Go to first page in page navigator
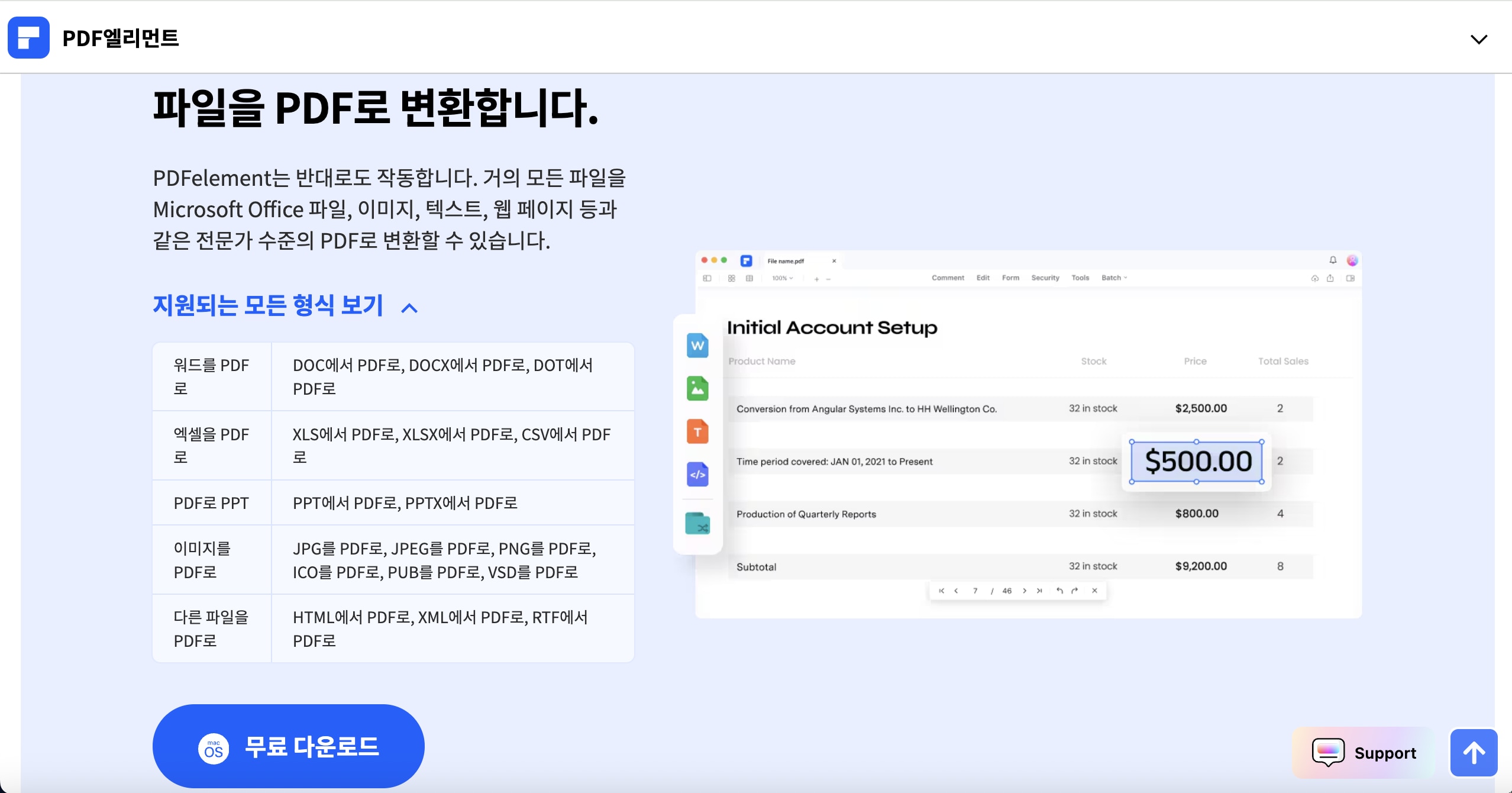The width and height of the screenshot is (1512, 793). (941, 591)
